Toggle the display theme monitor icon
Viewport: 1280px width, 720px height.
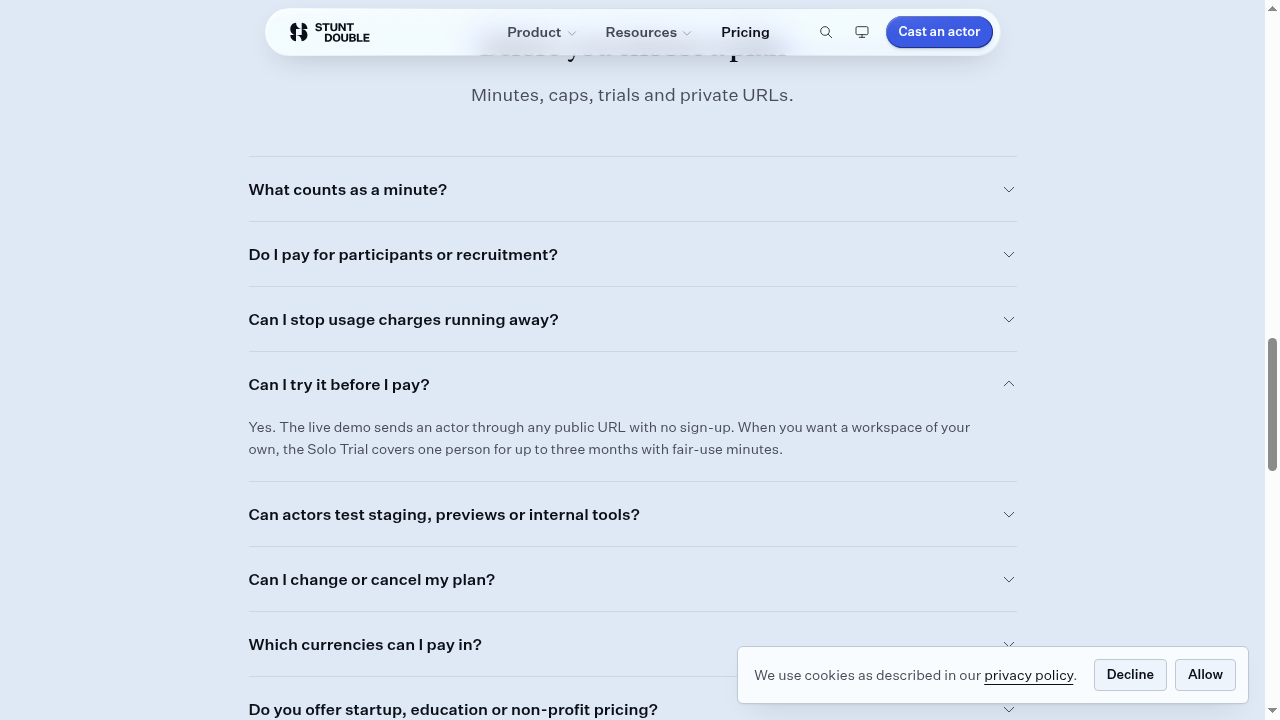pyautogui.click(x=862, y=32)
